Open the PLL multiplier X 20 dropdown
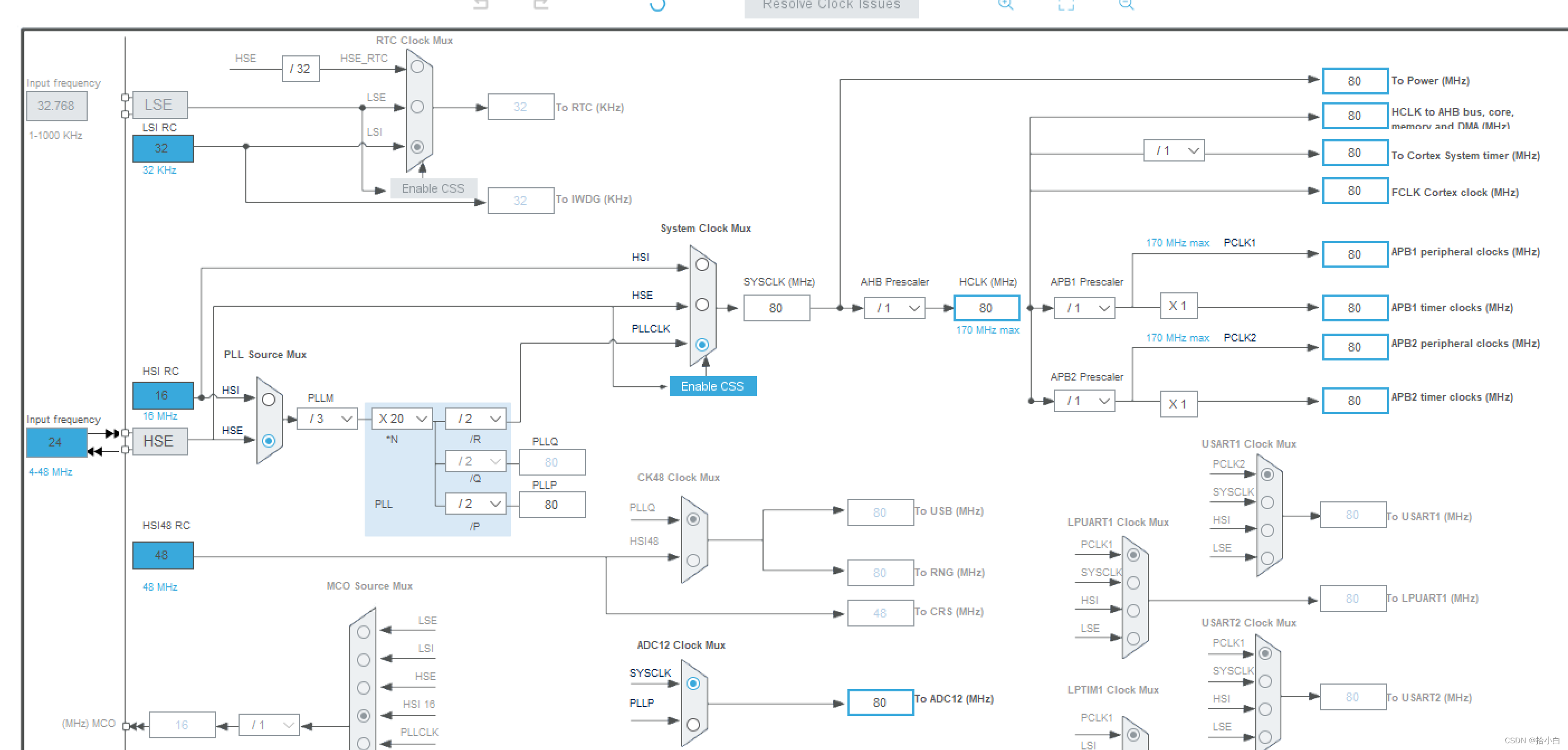The image size is (1568, 750). 402,419
